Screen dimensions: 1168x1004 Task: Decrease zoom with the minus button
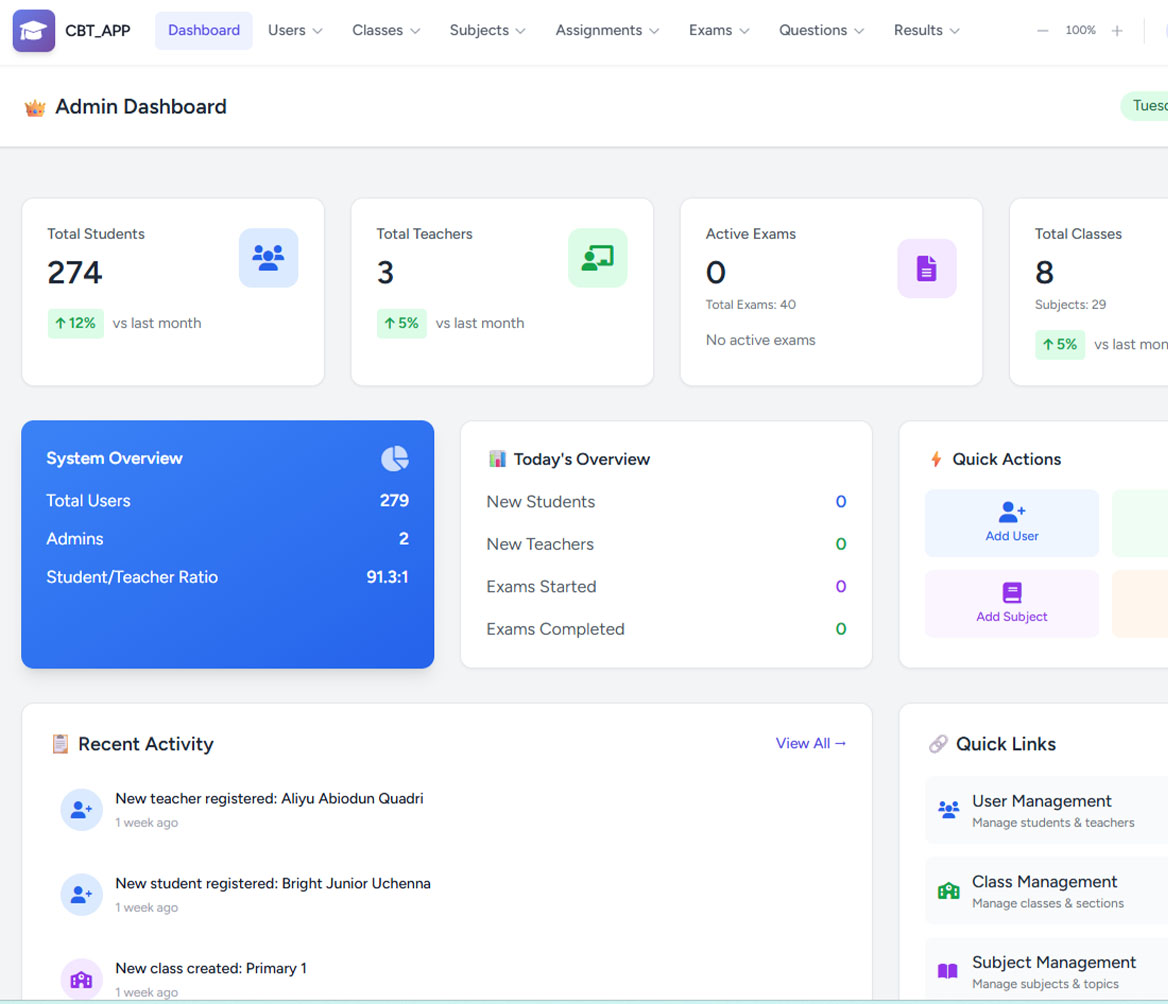pyautogui.click(x=1043, y=31)
